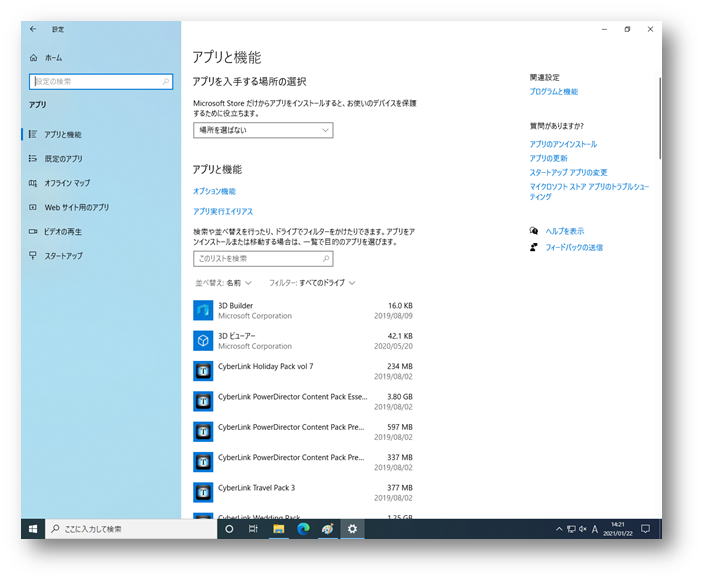Image resolution: width=704 pixels, height=581 pixels.
Task: Open File Explorer from taskbar
Action: coord(278,529)
